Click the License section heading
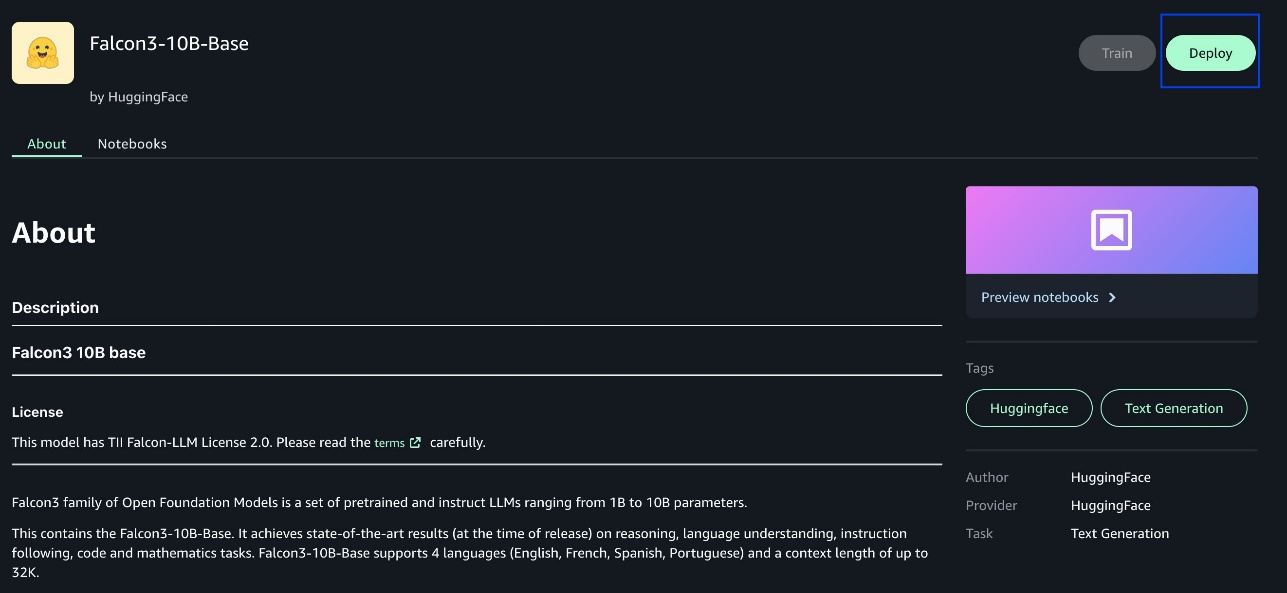This screenshot has width=1287, height=593. pos(38,412)
